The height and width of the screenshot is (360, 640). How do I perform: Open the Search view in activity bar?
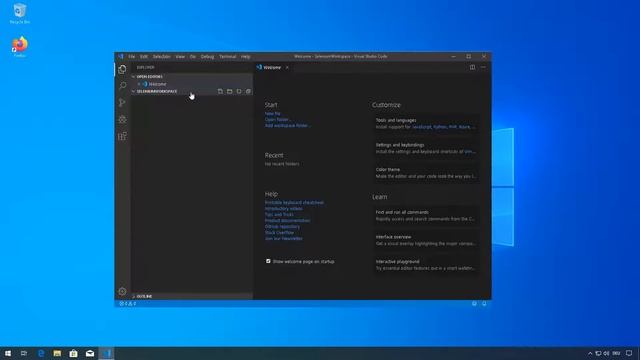tap(122, 86)
